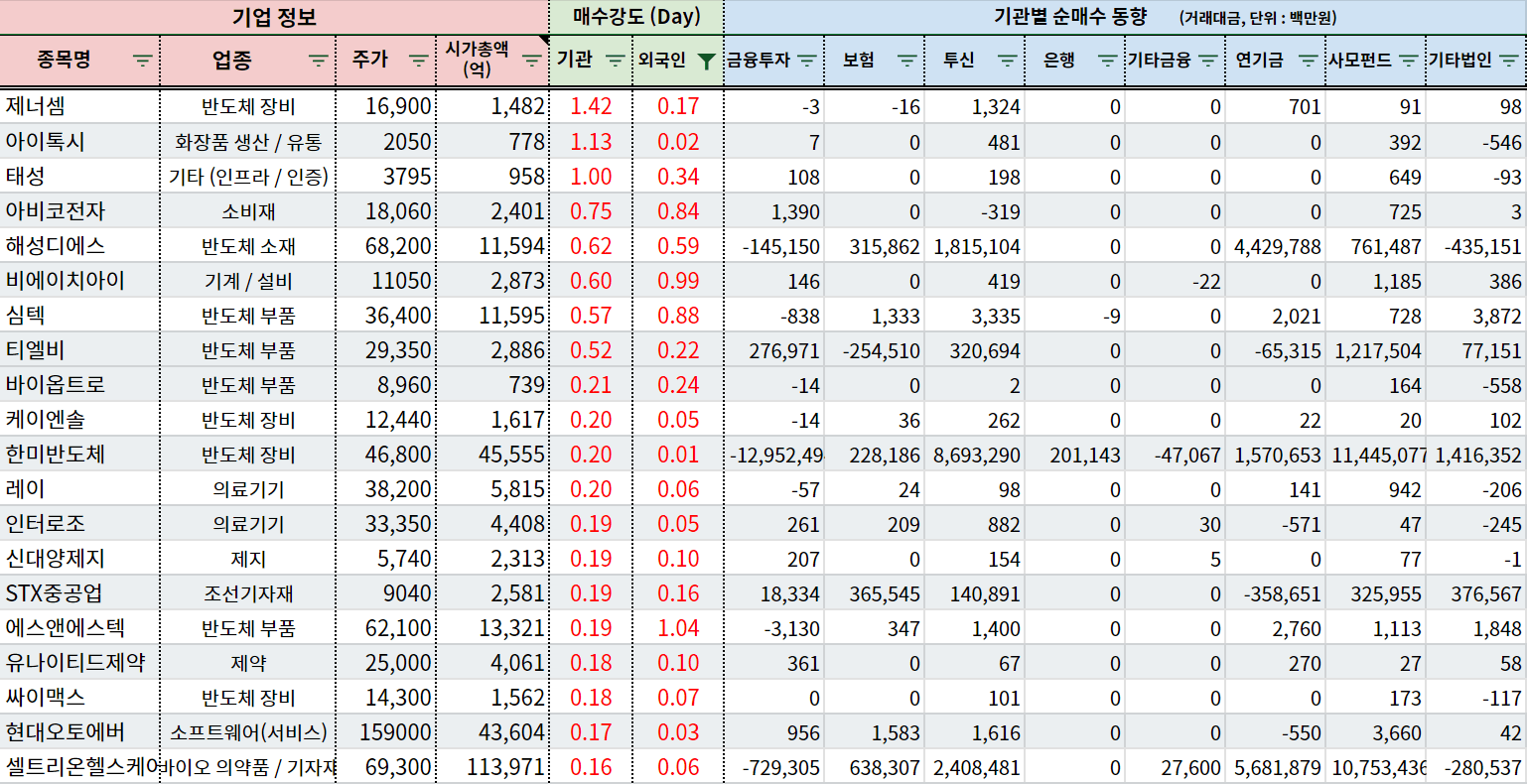Select the -254,510 보험 value
Screen dimensions: 1527x784
click(875, 349)
